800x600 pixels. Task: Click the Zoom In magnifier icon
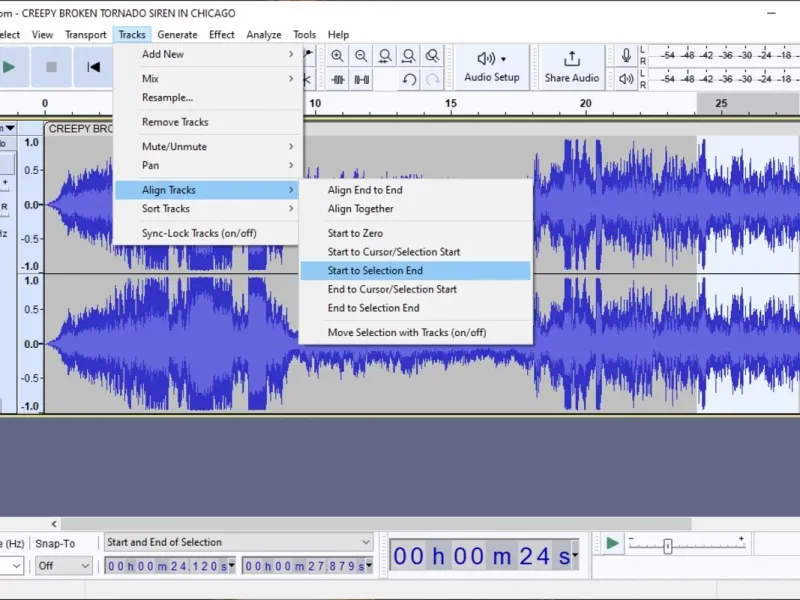pos(337,56)
